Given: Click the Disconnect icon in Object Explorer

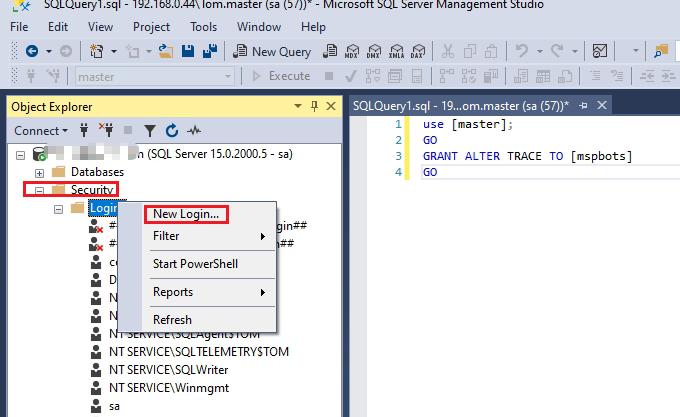Looking at the screenshot, I should [105, 130].
